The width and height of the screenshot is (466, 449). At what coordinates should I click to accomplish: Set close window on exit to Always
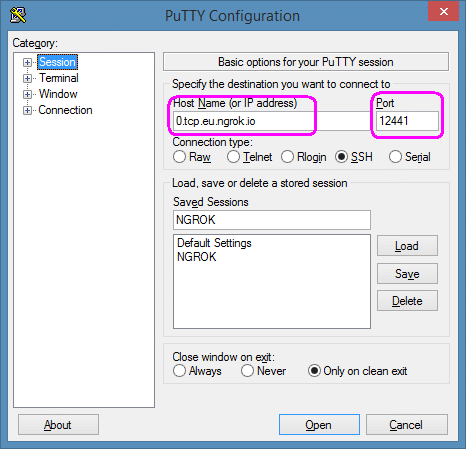[179, 371]
